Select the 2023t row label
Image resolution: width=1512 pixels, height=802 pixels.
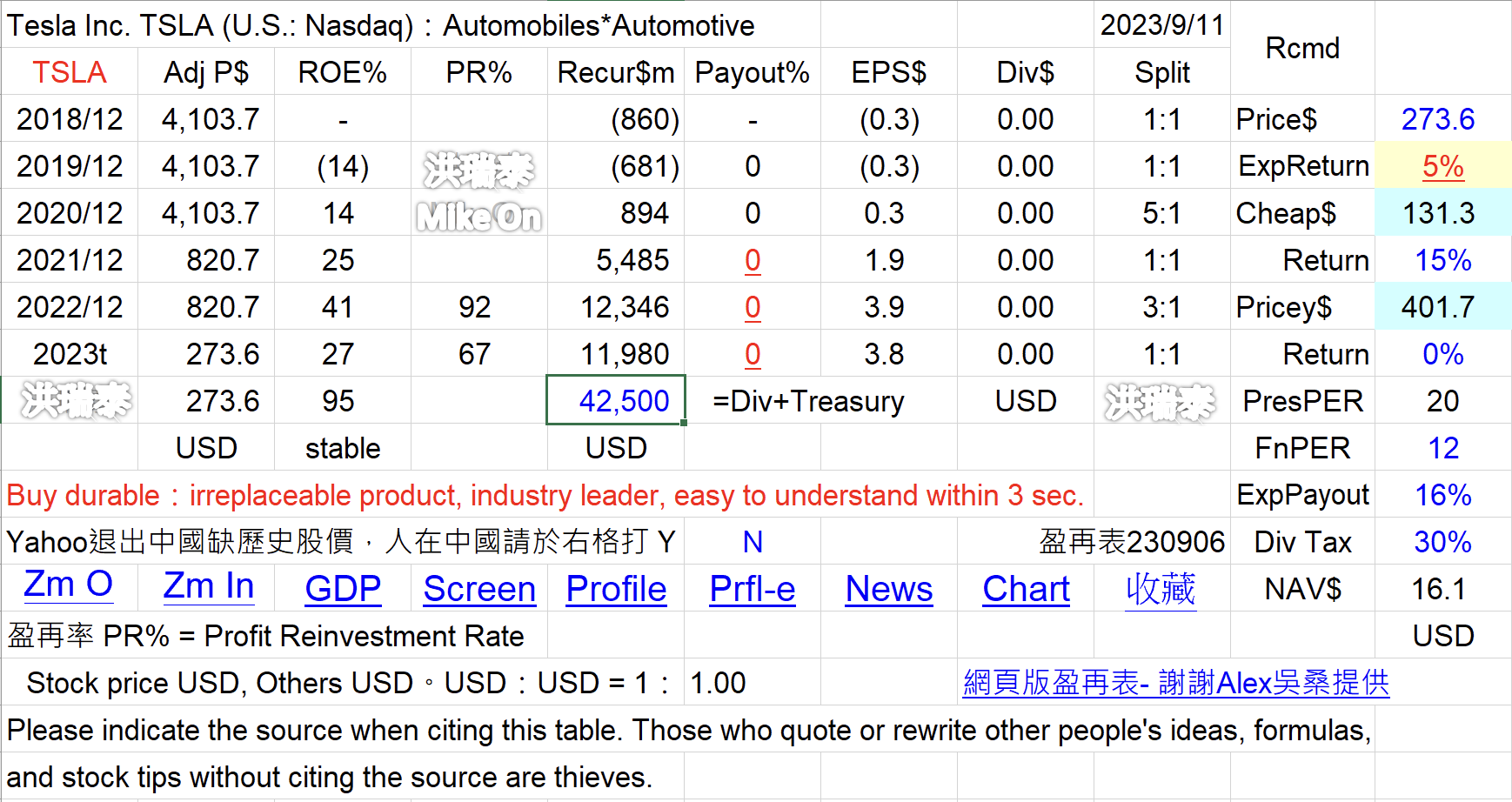[70, 354]
